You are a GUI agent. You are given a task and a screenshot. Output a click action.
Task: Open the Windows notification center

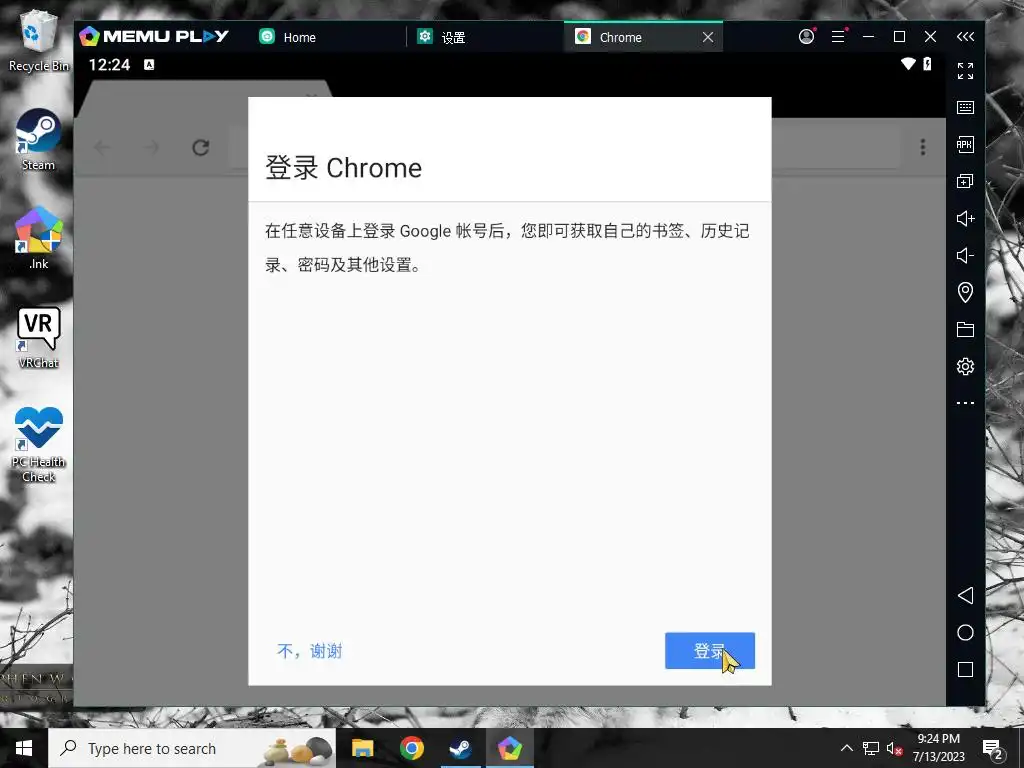tap(992, 748)
